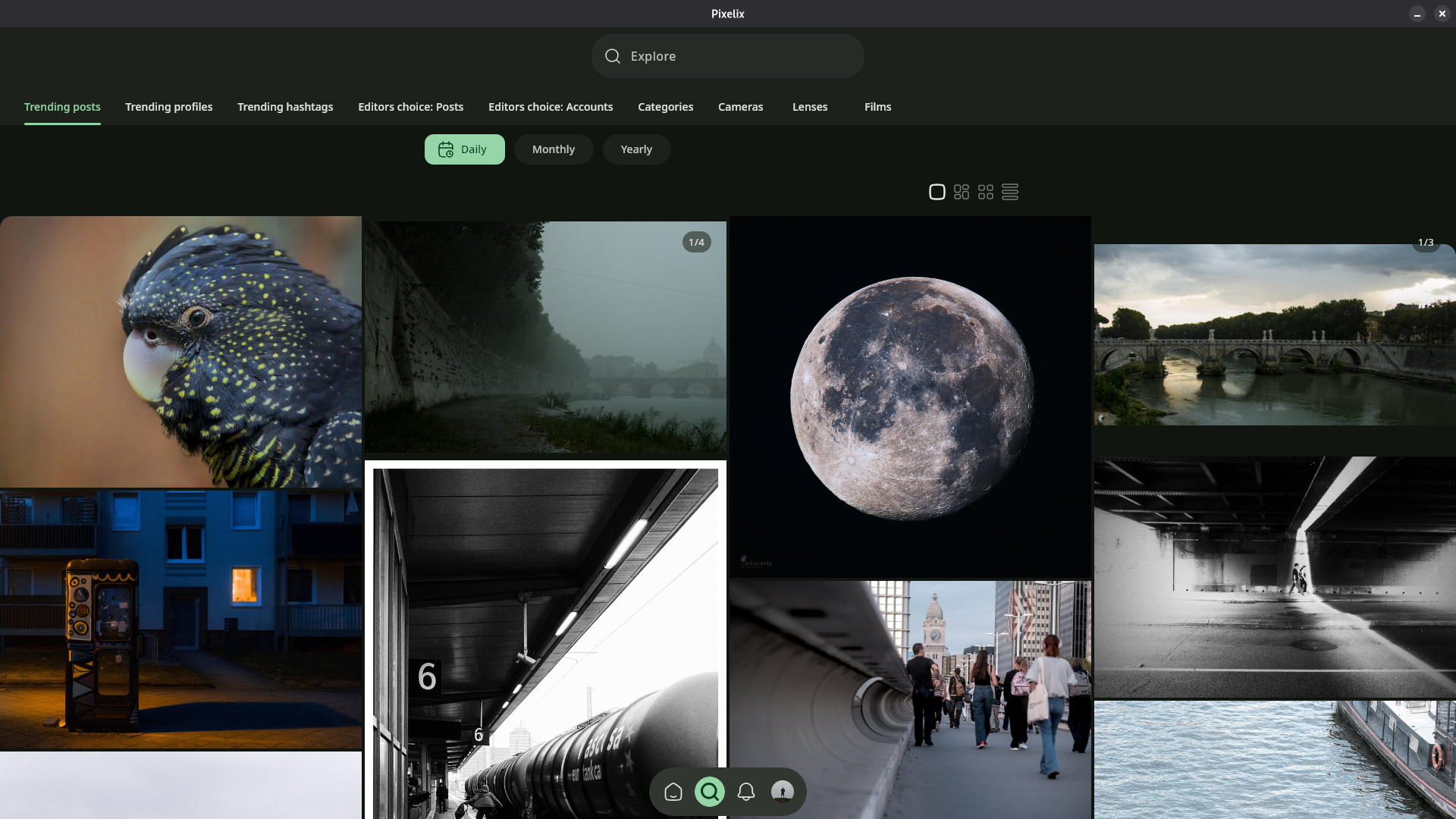Click the 1/3 image count badge
The width and height of the screenshot is (1456, 819).
coord(1426,243)
